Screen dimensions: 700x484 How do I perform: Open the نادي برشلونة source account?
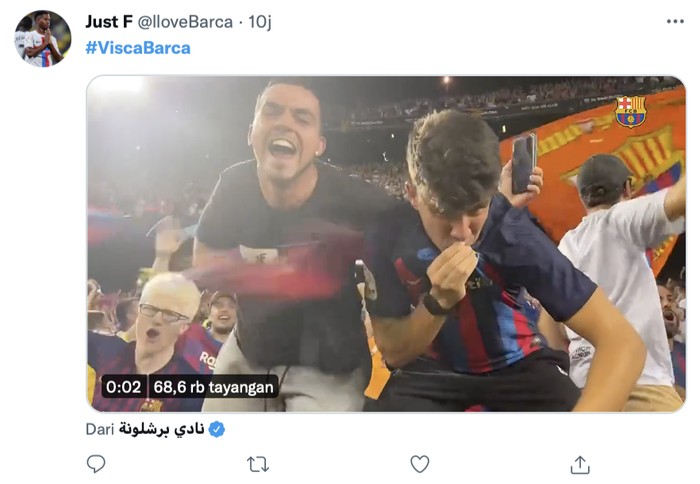pos(161,429)
